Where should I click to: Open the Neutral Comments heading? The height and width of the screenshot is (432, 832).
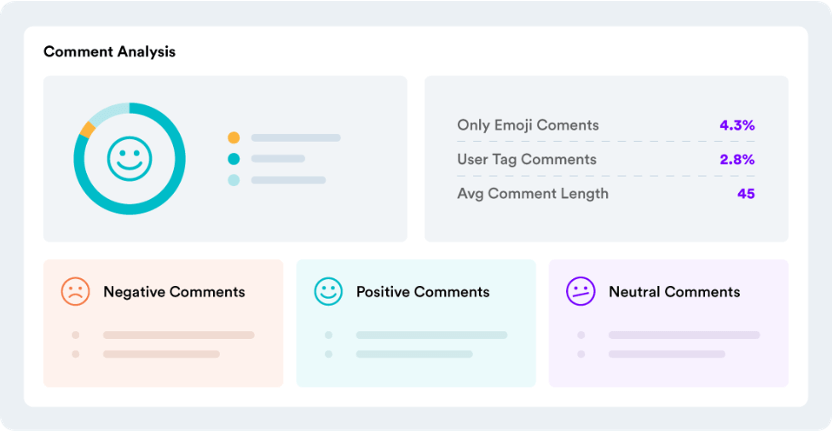[674, 292]
